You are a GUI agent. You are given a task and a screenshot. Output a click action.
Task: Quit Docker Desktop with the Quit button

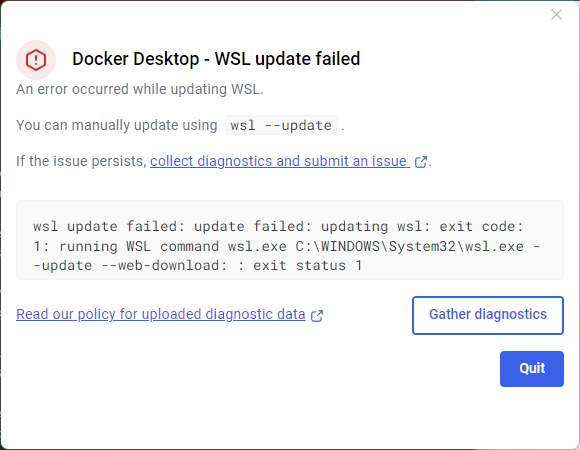click(532, 369)
